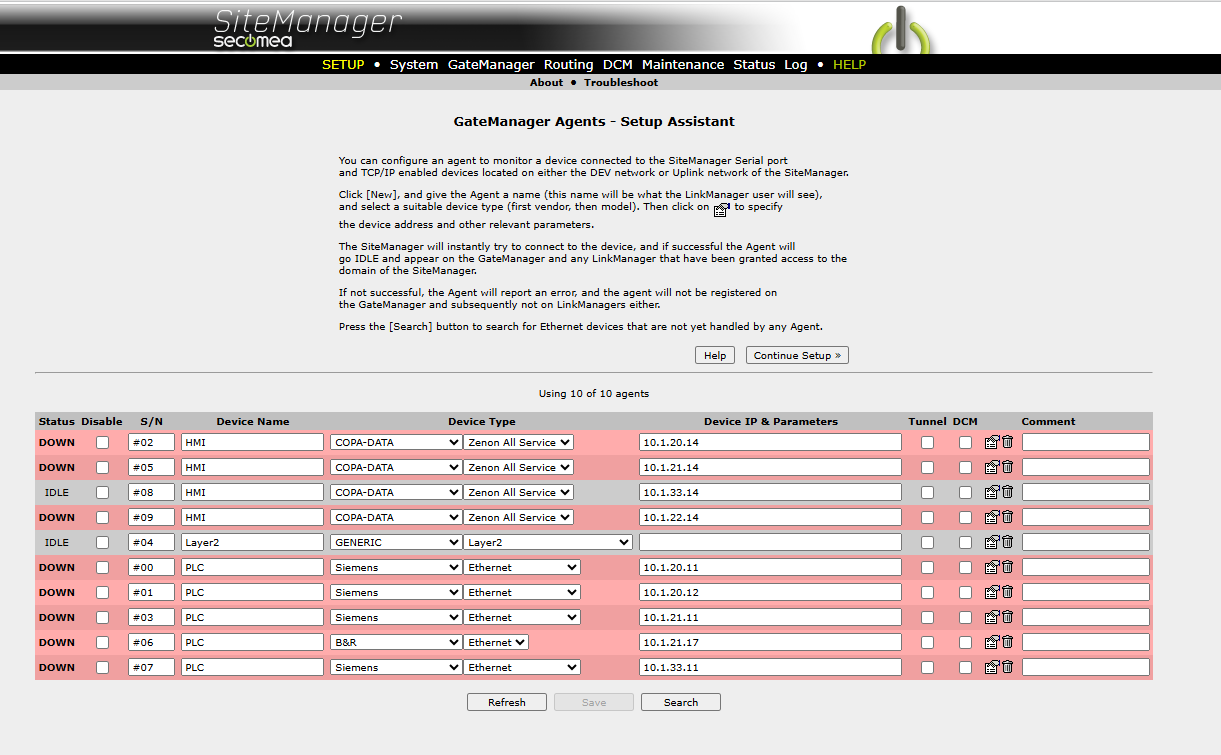
Task: Delete B&R agent #06 with trash icon
Action: point(1007,642)
